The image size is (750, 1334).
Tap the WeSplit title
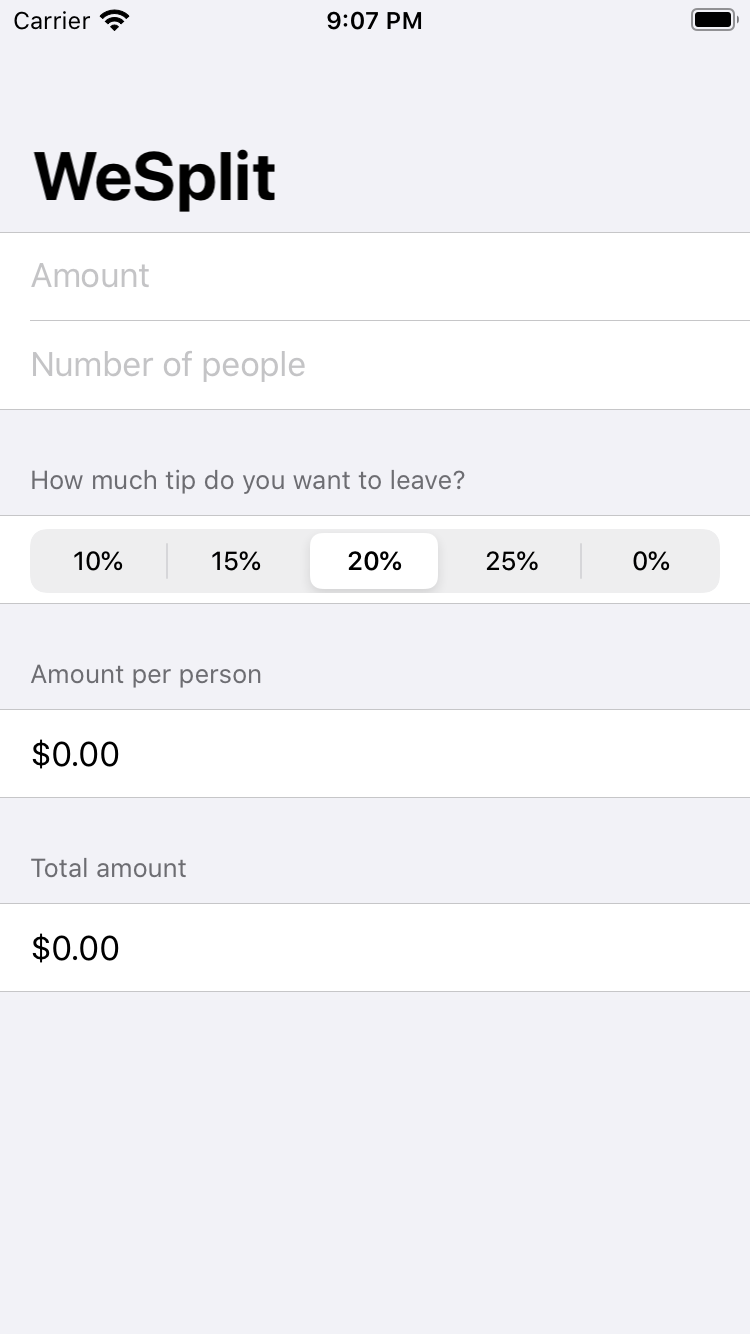(155, 178)
